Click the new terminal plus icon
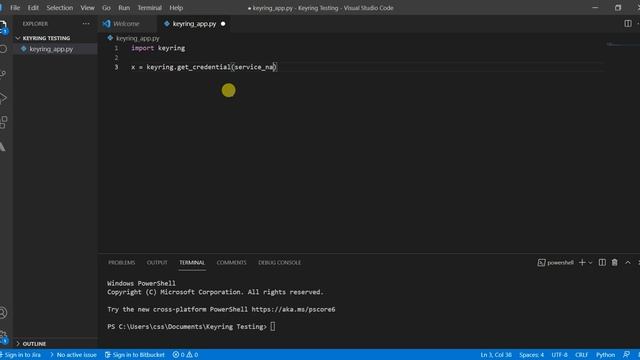Image resolution: width=640 pixels, height=360 pixels. pos(582,262)
